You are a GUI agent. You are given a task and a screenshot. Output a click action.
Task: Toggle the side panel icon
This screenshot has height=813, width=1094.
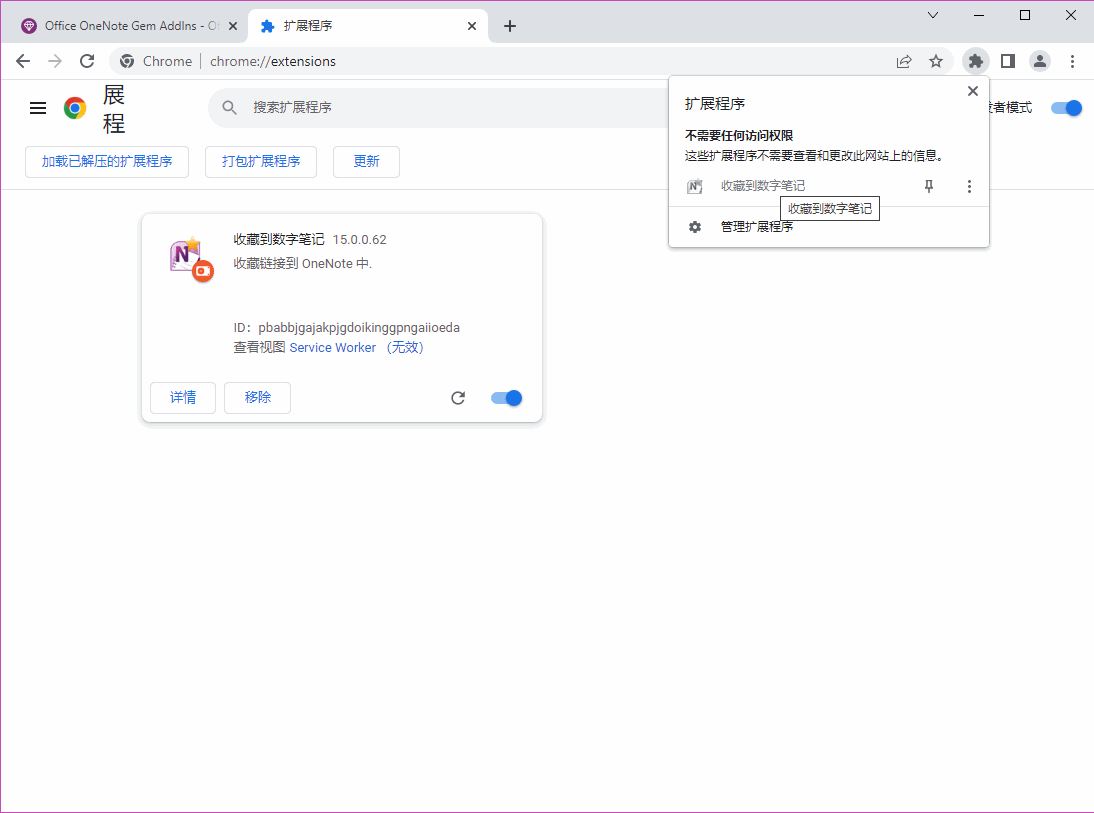pos(1007,61)
